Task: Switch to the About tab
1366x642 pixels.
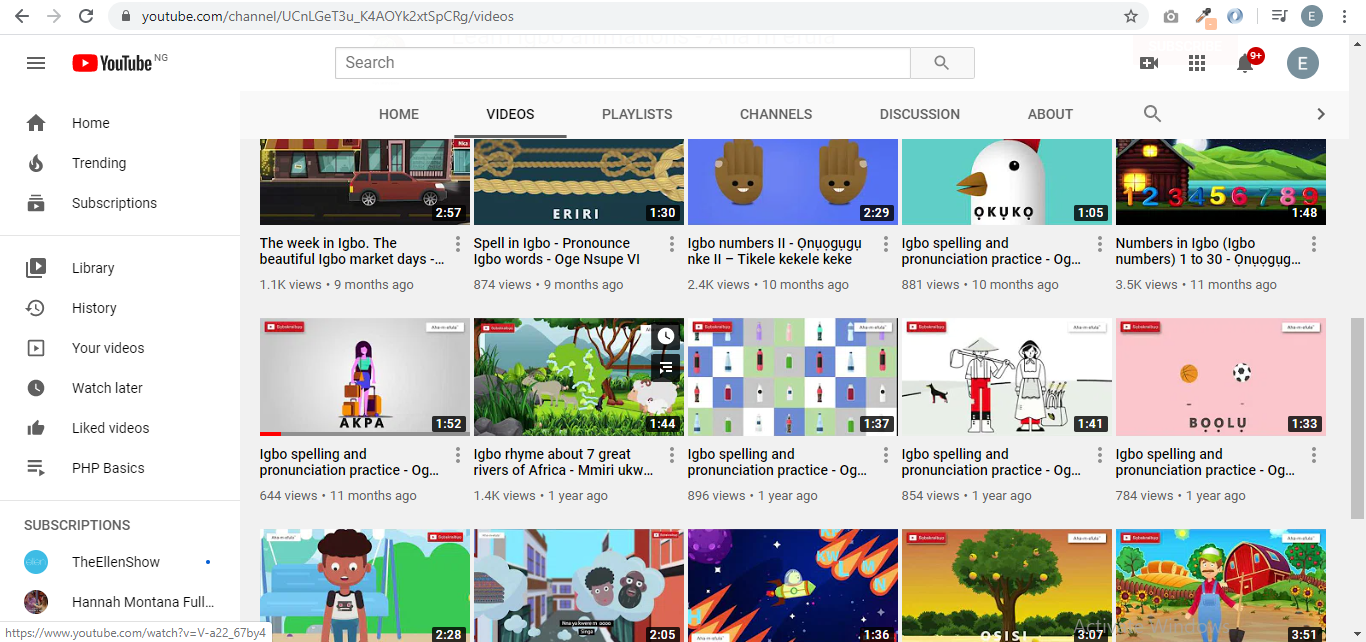Action: [1050, 114]
